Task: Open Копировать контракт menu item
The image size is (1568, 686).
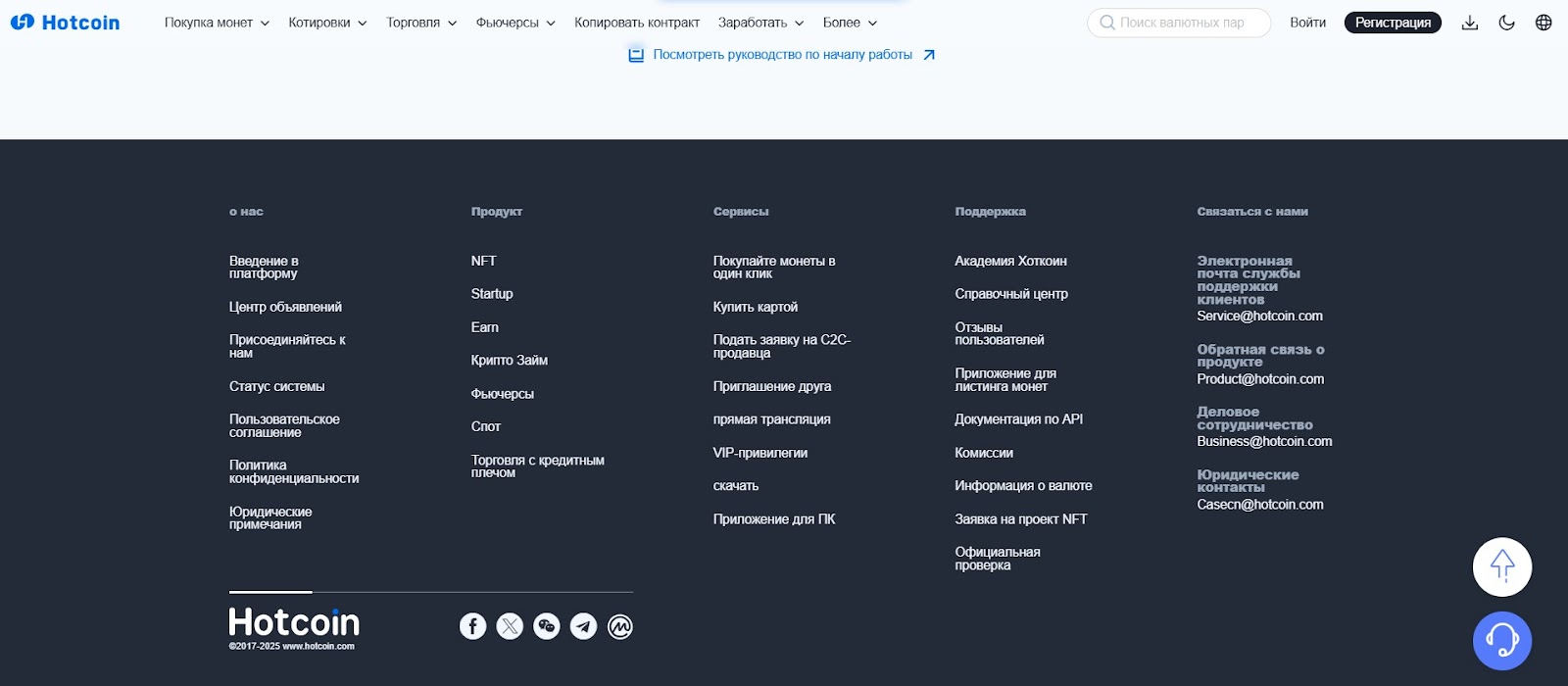Action: [637, 23]
